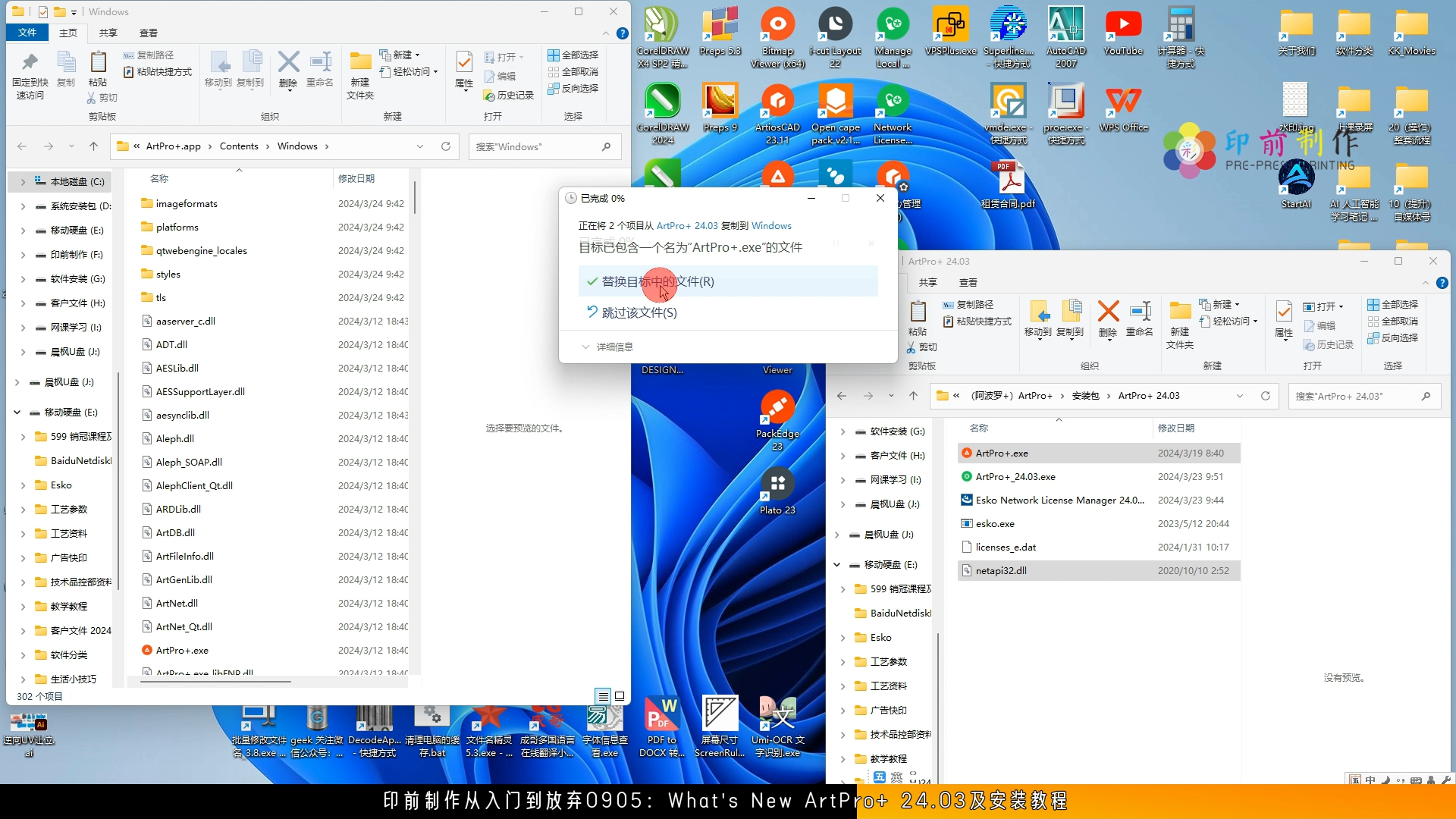Open recent locations dropdown in ArtPro+ 24.03 window
Viewport: 1456px width, 819px height.
click(x=891, y=396)
